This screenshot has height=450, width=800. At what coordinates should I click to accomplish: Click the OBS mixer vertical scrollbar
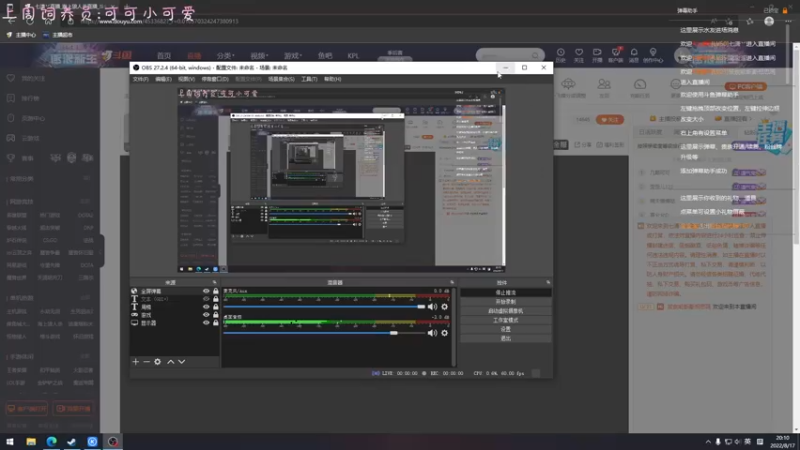pos(453,326)
